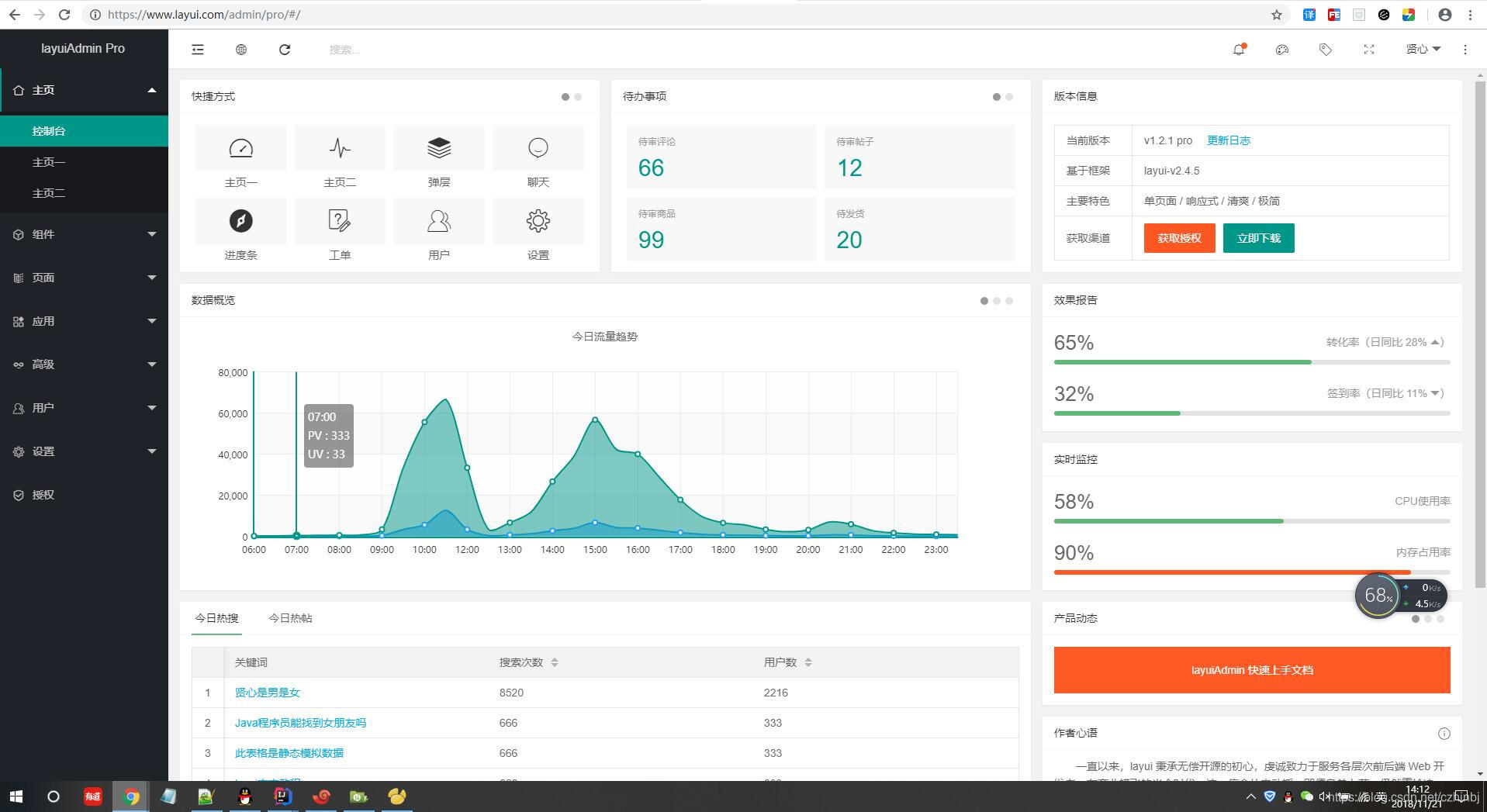
Task: Open Java程序员能找到女朋友吗 link
Action: [x=300, y=723]
